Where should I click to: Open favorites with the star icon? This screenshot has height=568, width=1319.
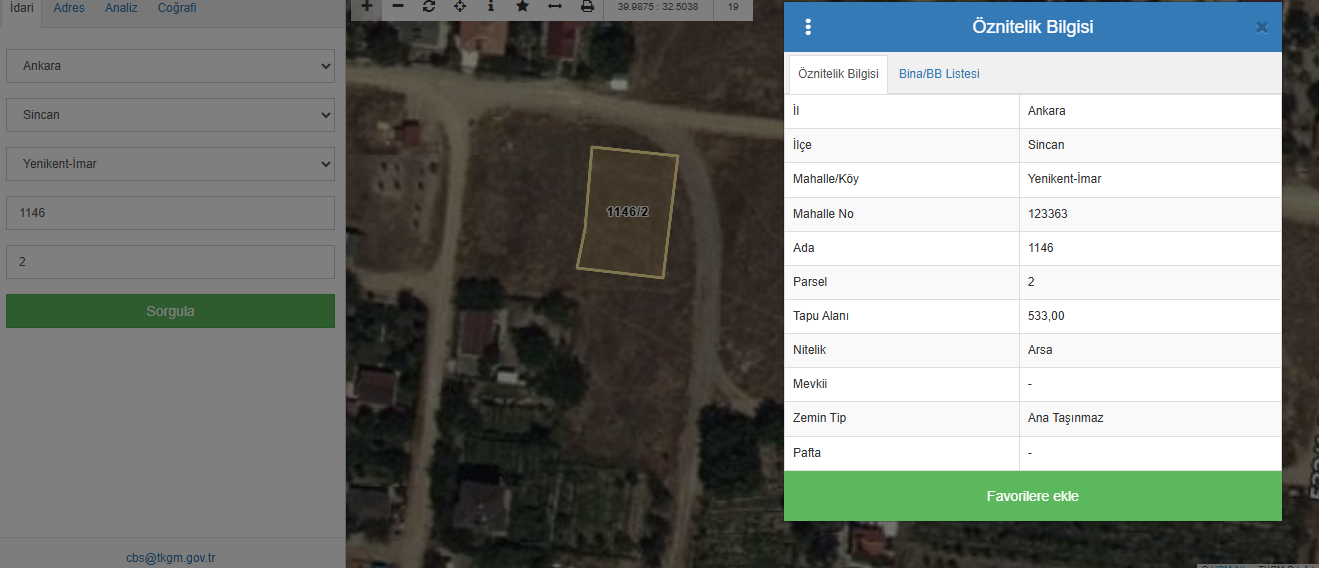[522, 6]
